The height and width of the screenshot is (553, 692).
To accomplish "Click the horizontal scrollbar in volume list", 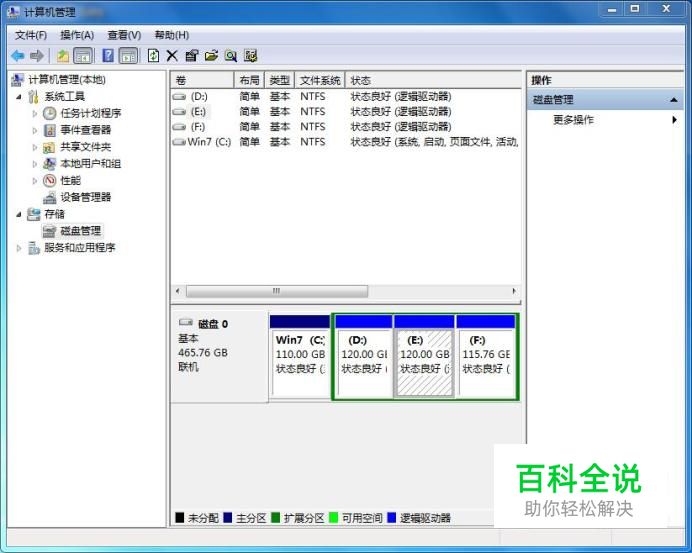I will [346, 291].
